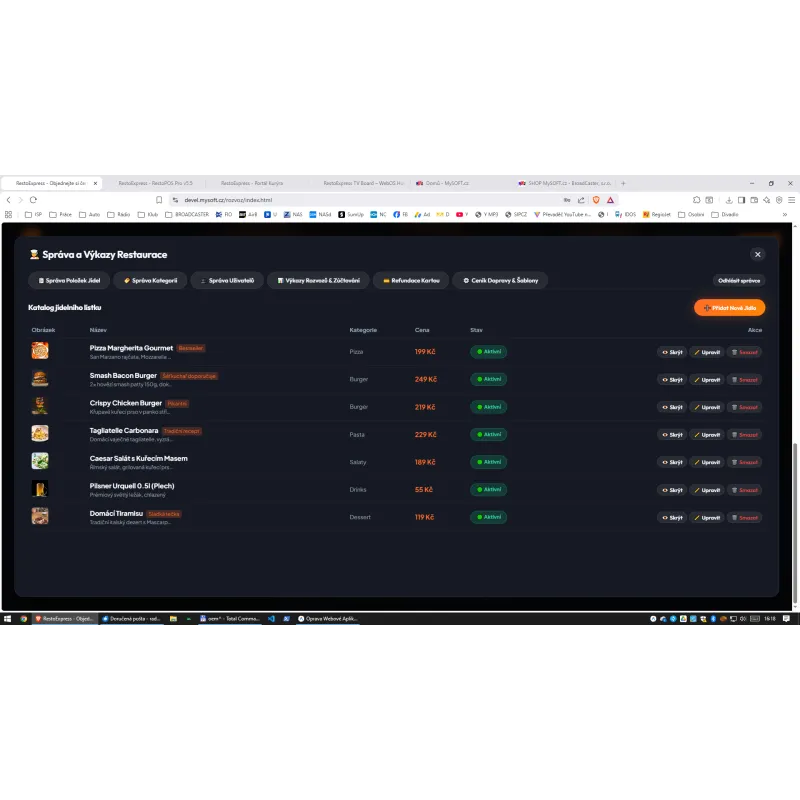800x800 pixels.
Task: Delete Caesar Salát with Smazat
Action: click(744, 462)
